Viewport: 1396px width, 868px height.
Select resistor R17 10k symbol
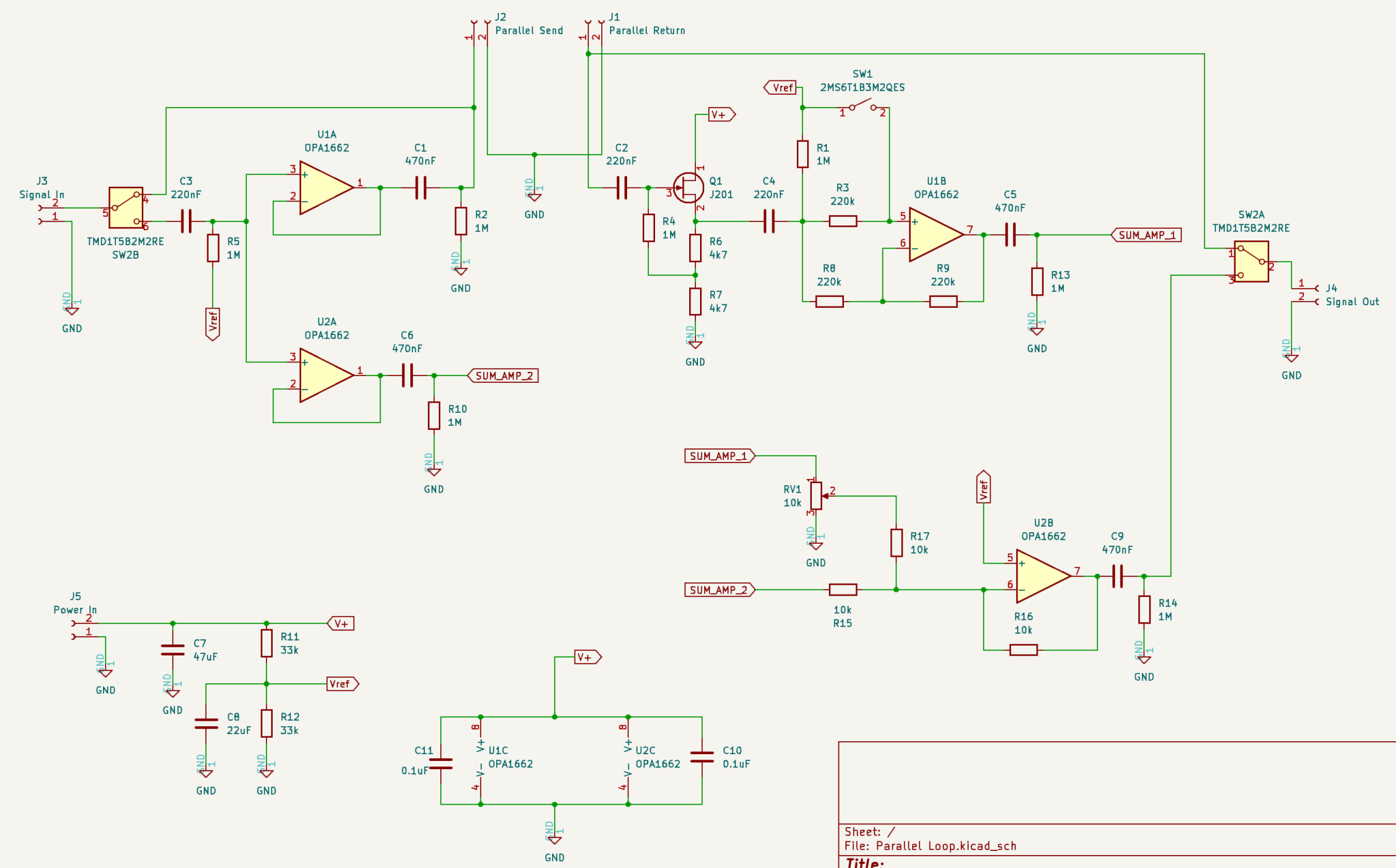pos(896,543)
